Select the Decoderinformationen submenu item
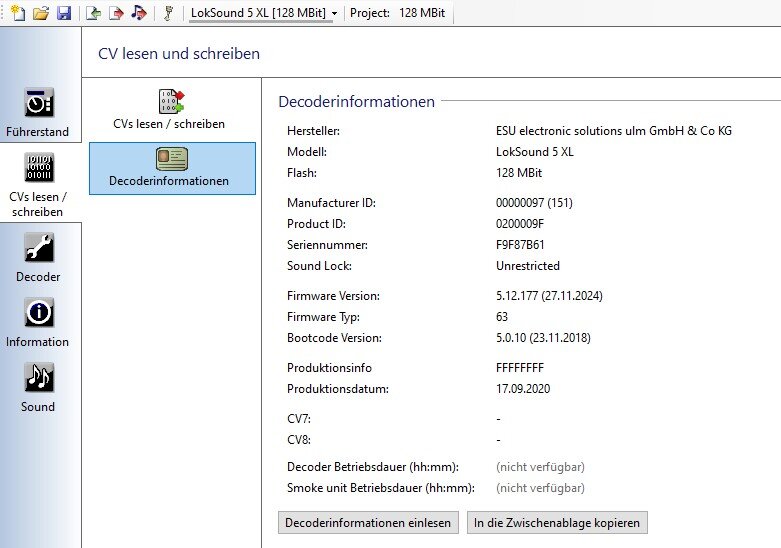The width and height of the screenshot is (781, 548). point(171,168)
